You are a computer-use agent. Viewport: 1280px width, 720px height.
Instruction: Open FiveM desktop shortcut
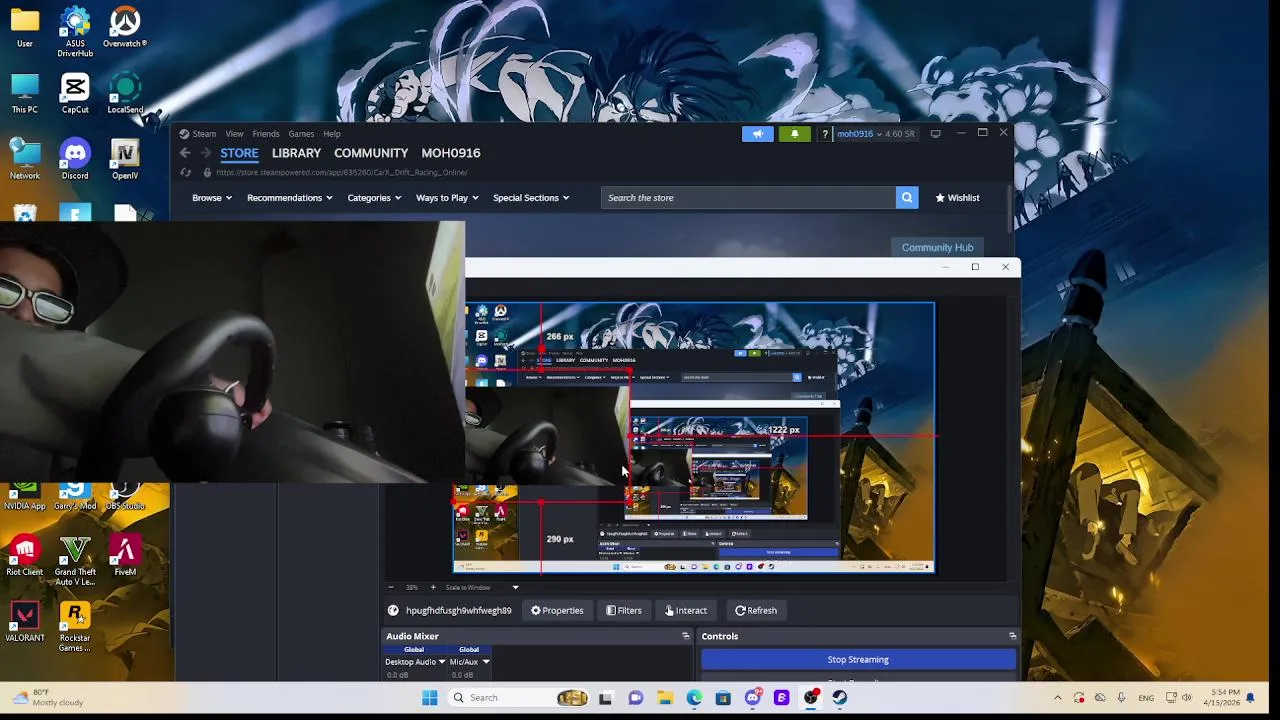(125, 556)
